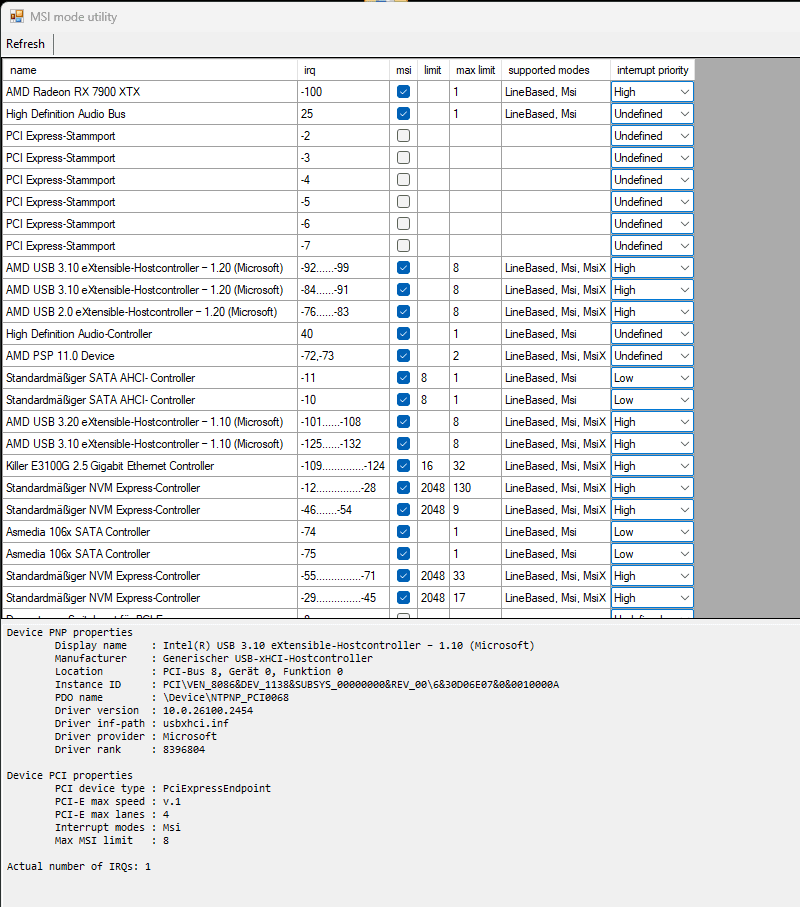
Task: Click irq cell 25 for High Definition Audio Bus
Action: tap(344, 113)
